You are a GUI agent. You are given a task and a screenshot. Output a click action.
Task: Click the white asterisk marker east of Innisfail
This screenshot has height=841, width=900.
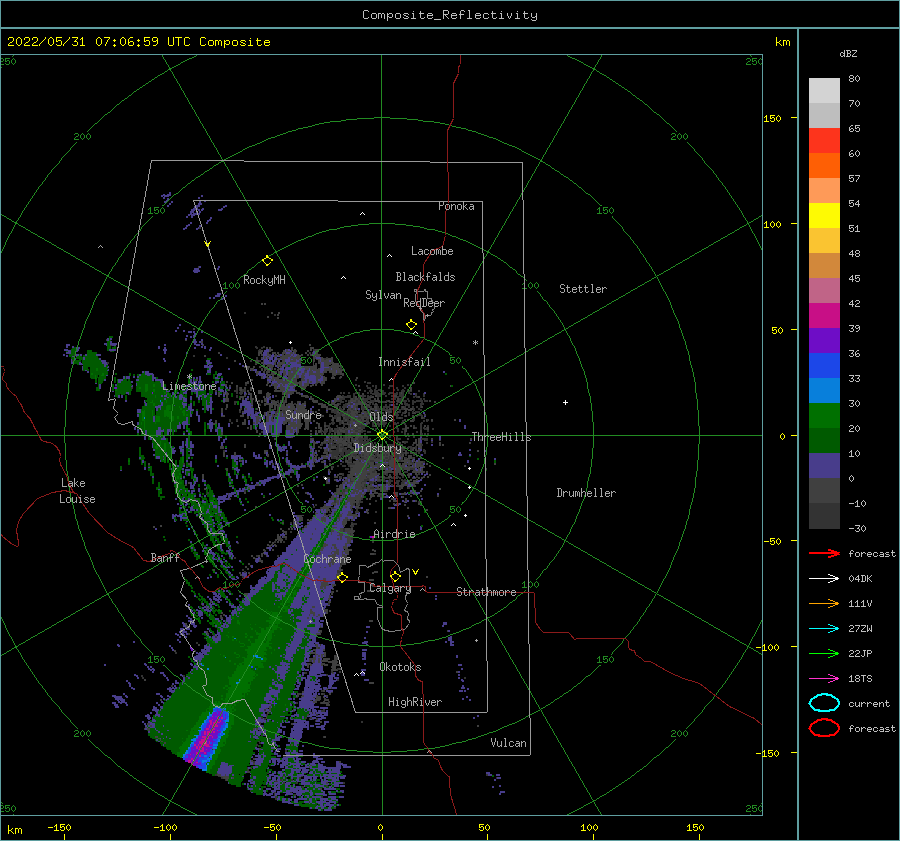[475, 343]
